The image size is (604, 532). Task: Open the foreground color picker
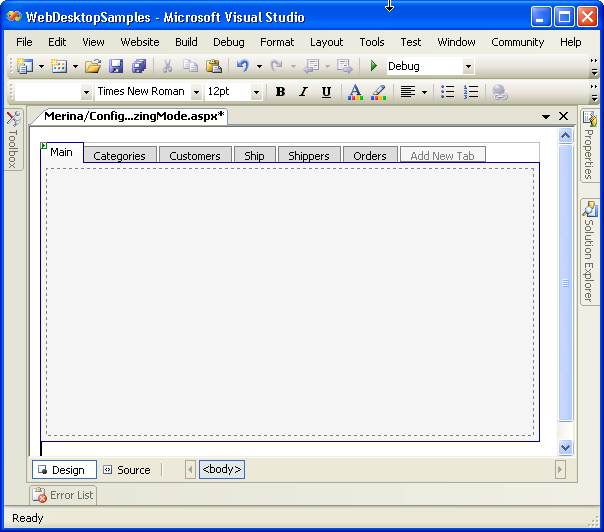(355, 92)
